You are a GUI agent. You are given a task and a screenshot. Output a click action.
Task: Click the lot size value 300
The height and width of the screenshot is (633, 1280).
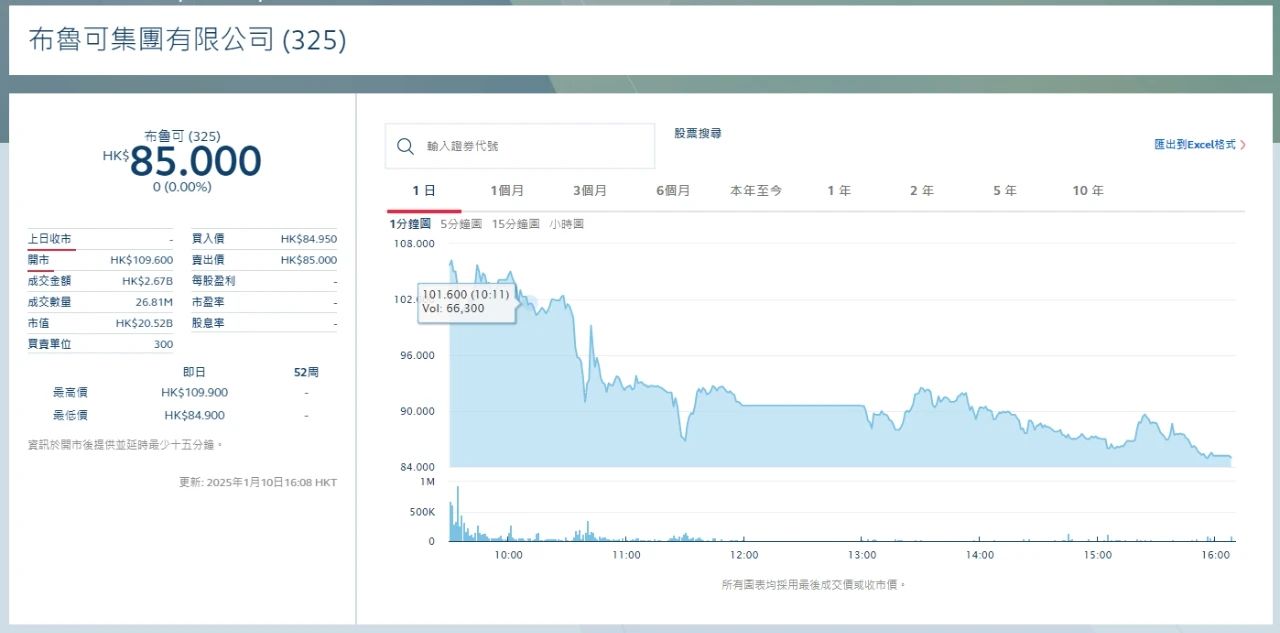pos(164,344)
